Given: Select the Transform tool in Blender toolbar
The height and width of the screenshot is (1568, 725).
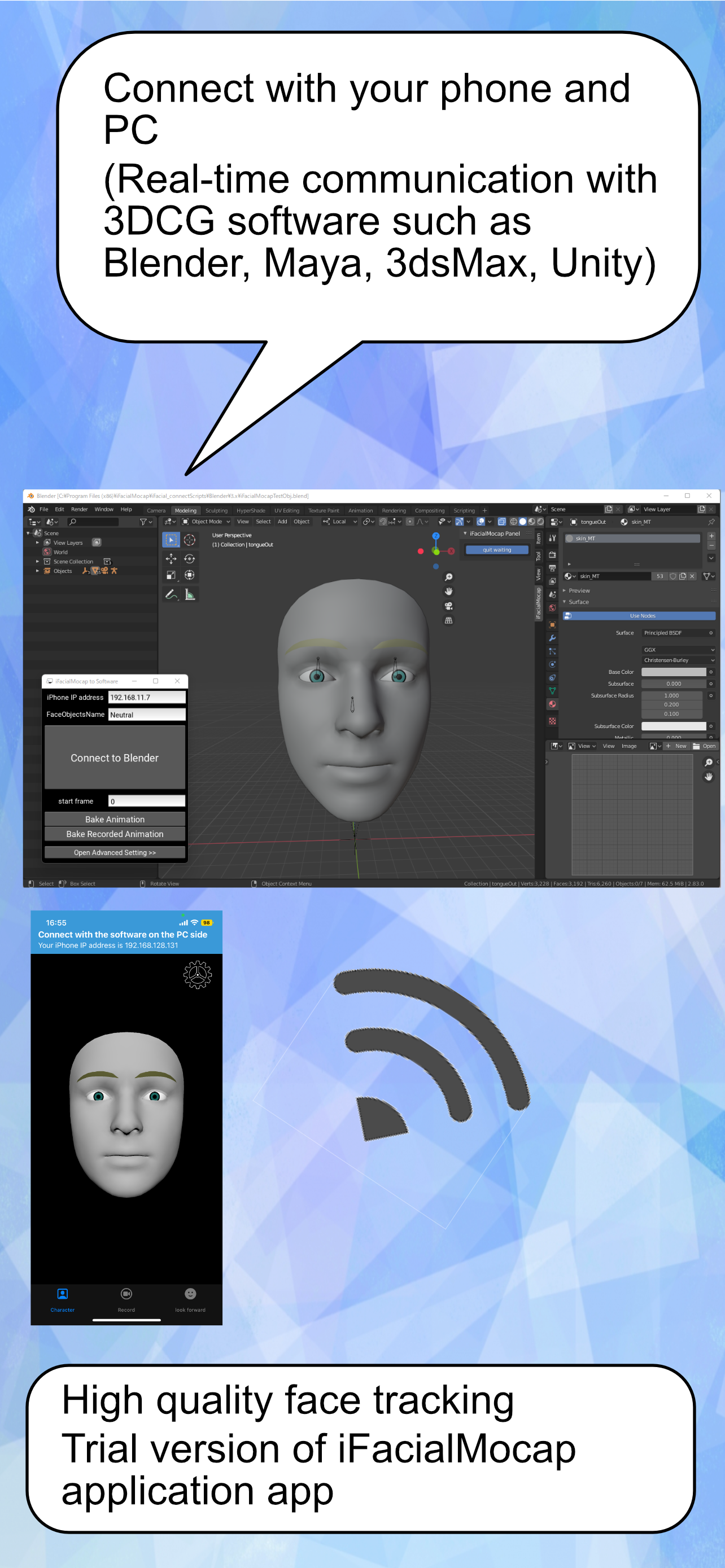Looking at the screenshot, I should (190, 575).
